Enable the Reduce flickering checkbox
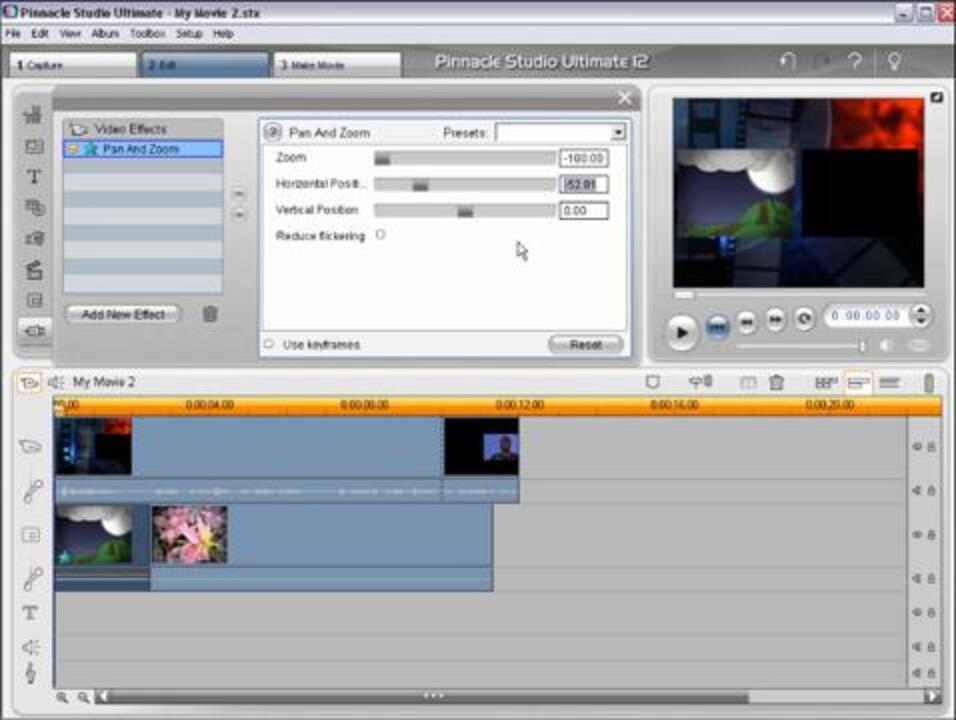956x720 pixels. pos(380,235)
